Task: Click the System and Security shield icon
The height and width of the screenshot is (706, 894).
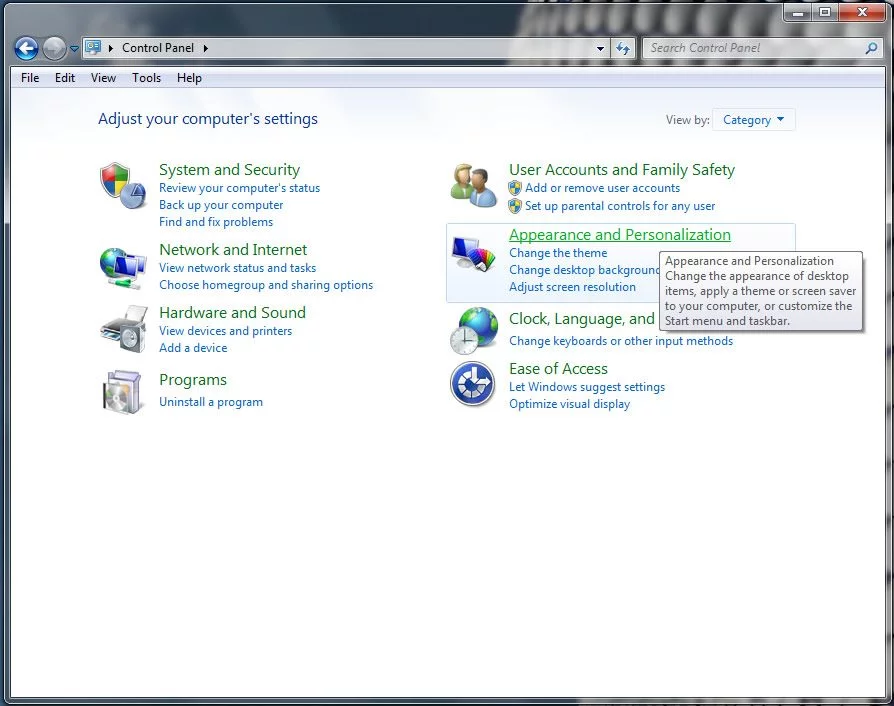Action: tap(123, 185)
